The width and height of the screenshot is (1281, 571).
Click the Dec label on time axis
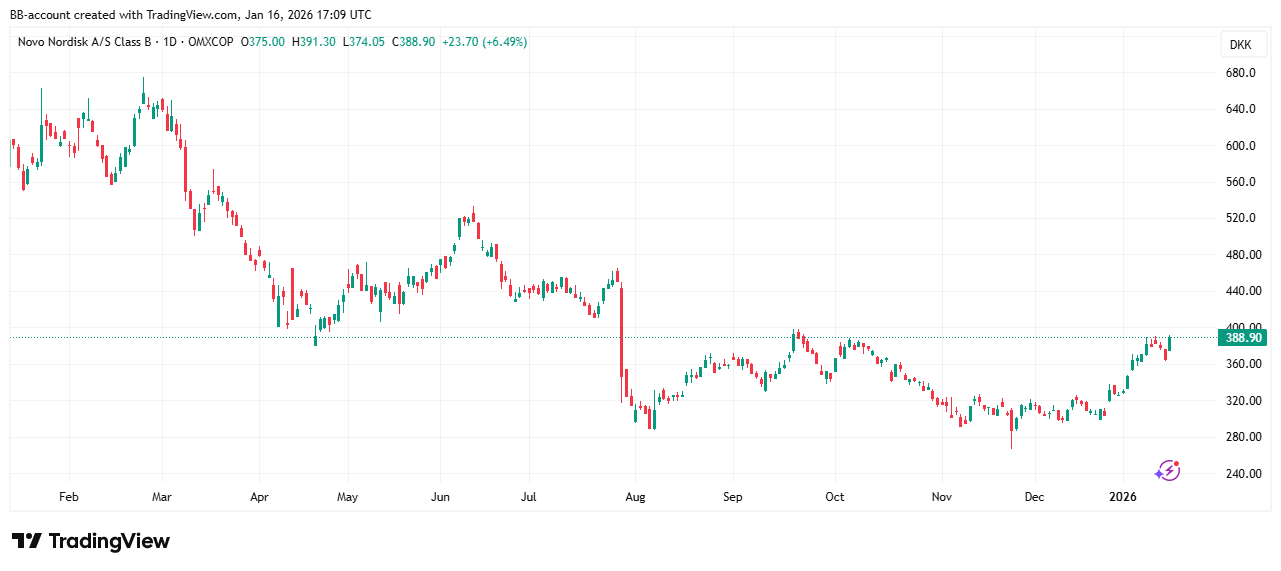click(x=1035, y=496)
